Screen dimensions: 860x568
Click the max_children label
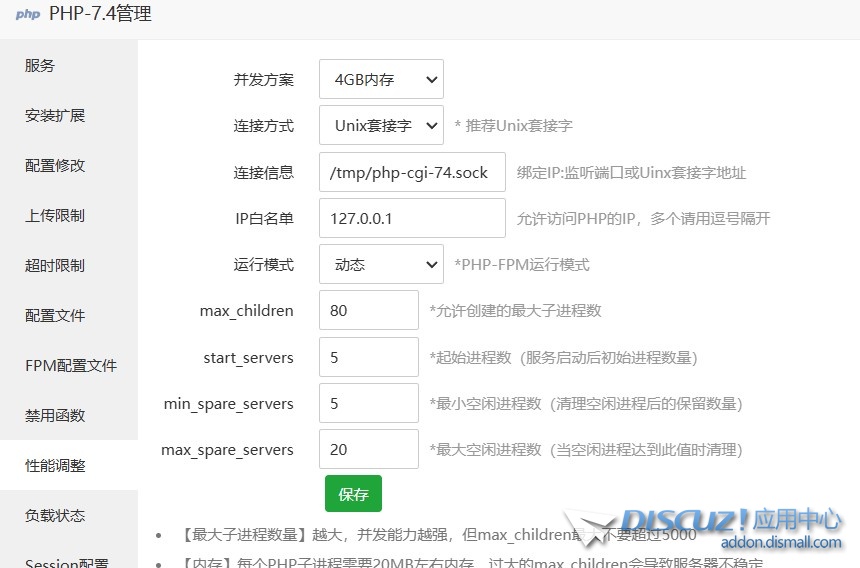pos(247,311)
